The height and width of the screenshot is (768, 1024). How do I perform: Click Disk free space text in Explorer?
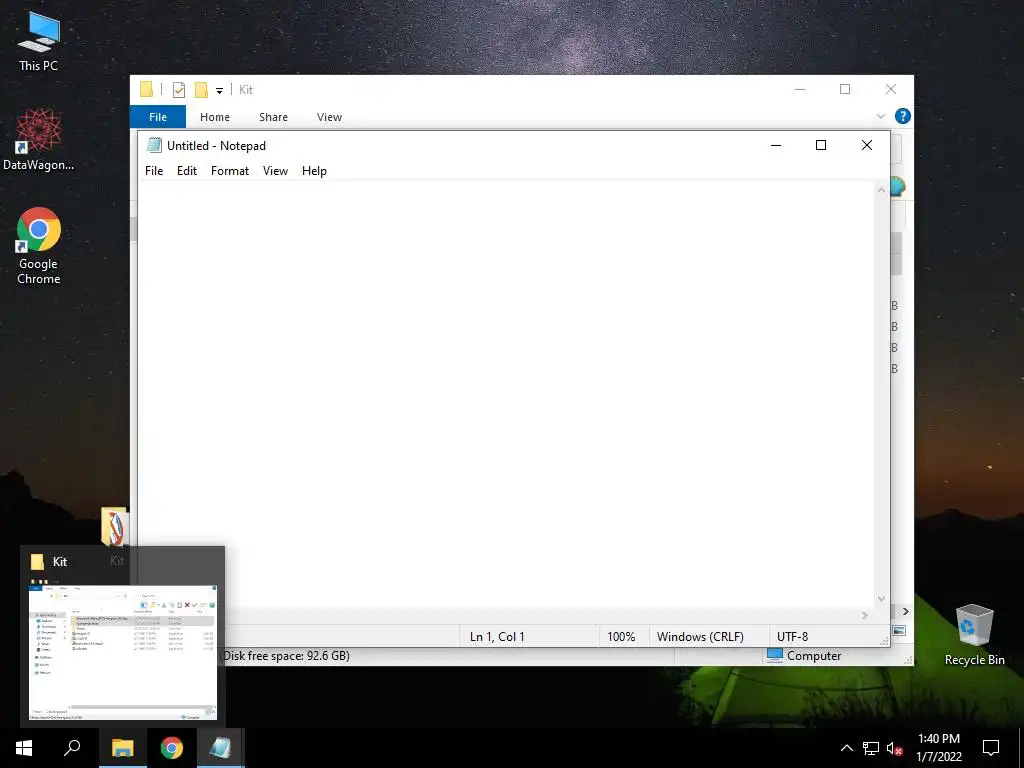click(x=287, y=656)
